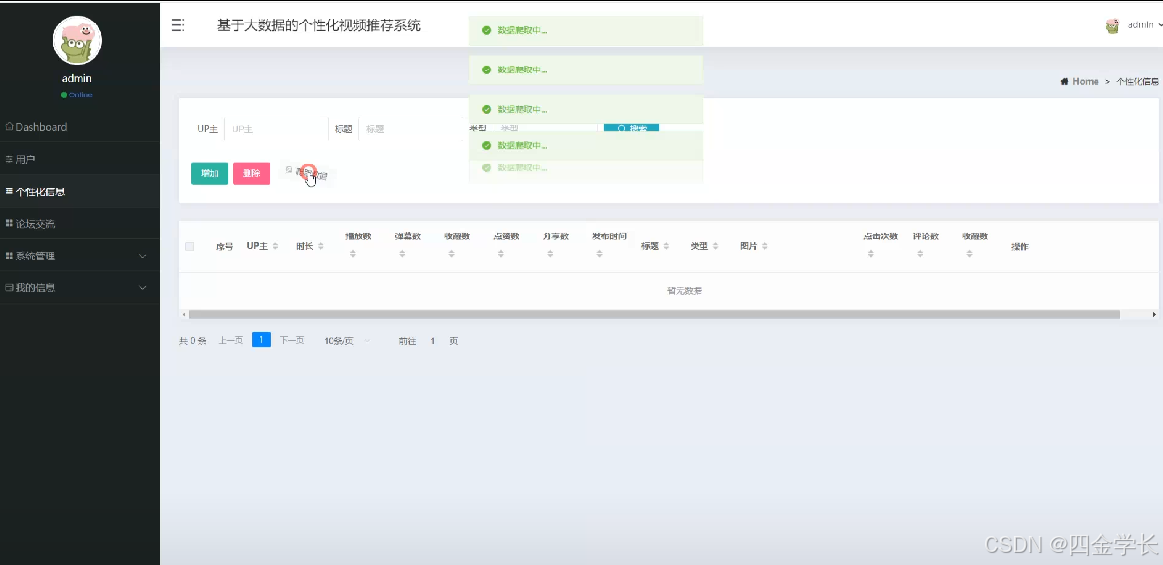
Task: Click the 标题 search input field
Action: [x=409, y=129]
